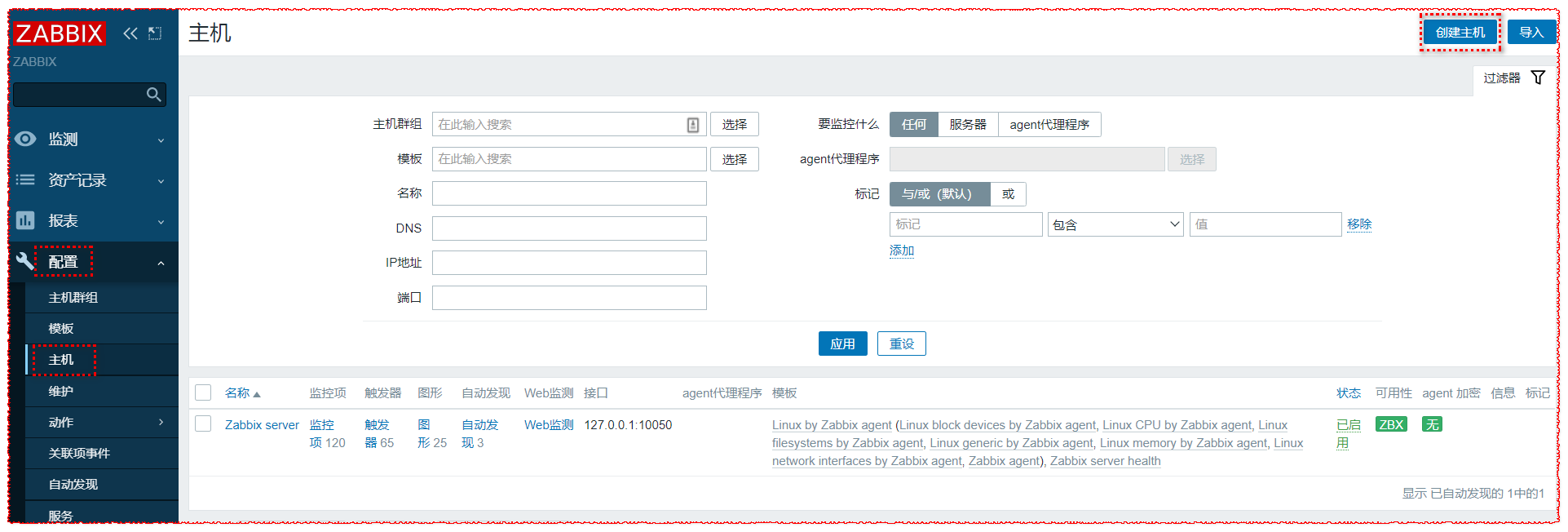Click the 值 tag value input
1568x532 pixels.
coord(1265,224)
